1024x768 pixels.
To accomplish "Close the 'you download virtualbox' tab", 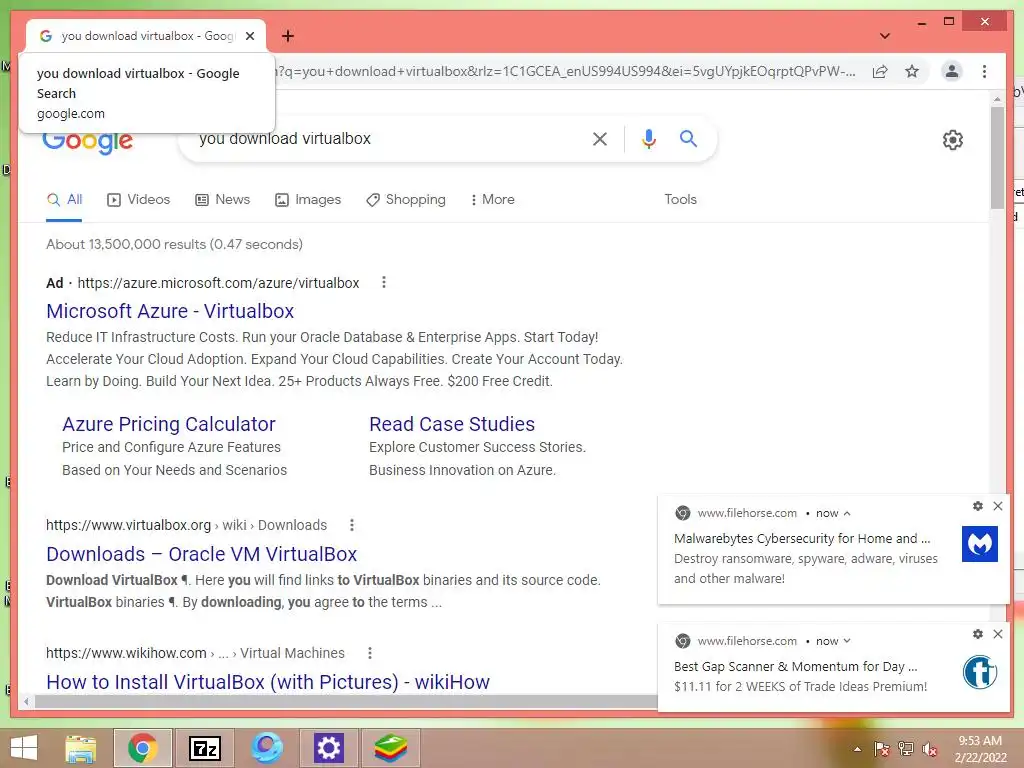I will coord(250,36).
